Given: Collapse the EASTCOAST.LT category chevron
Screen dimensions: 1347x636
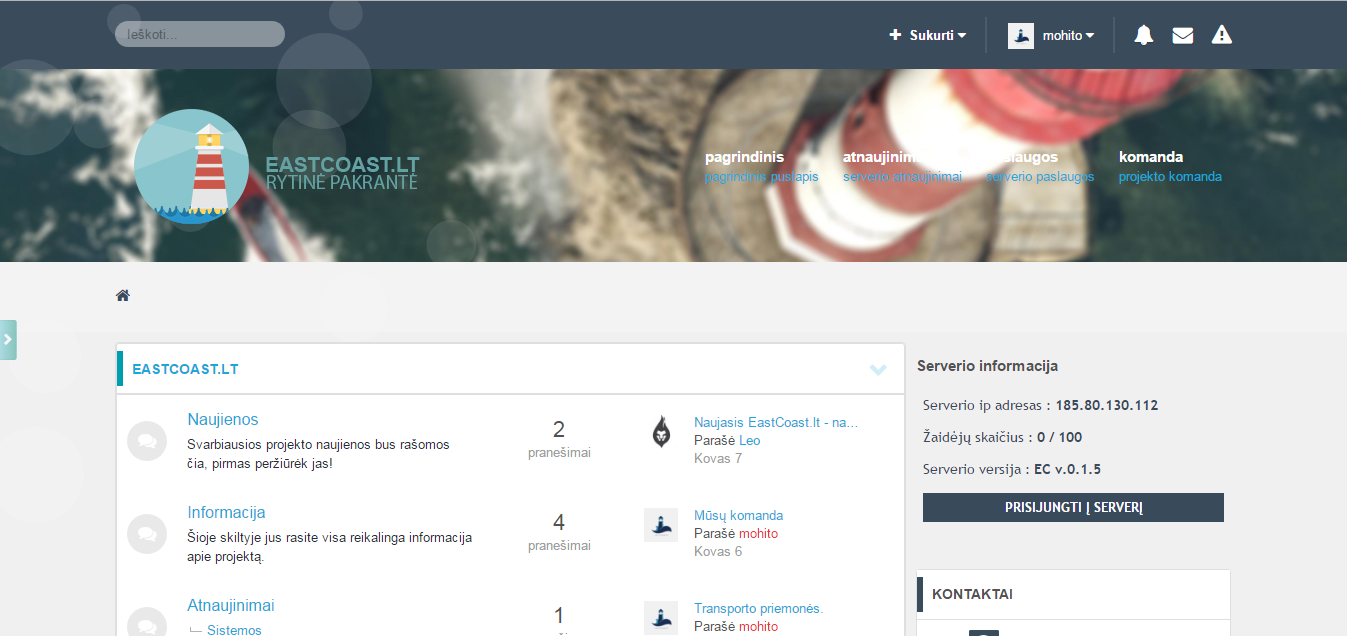Looking at the screenshot, I should tap(878, 369).
